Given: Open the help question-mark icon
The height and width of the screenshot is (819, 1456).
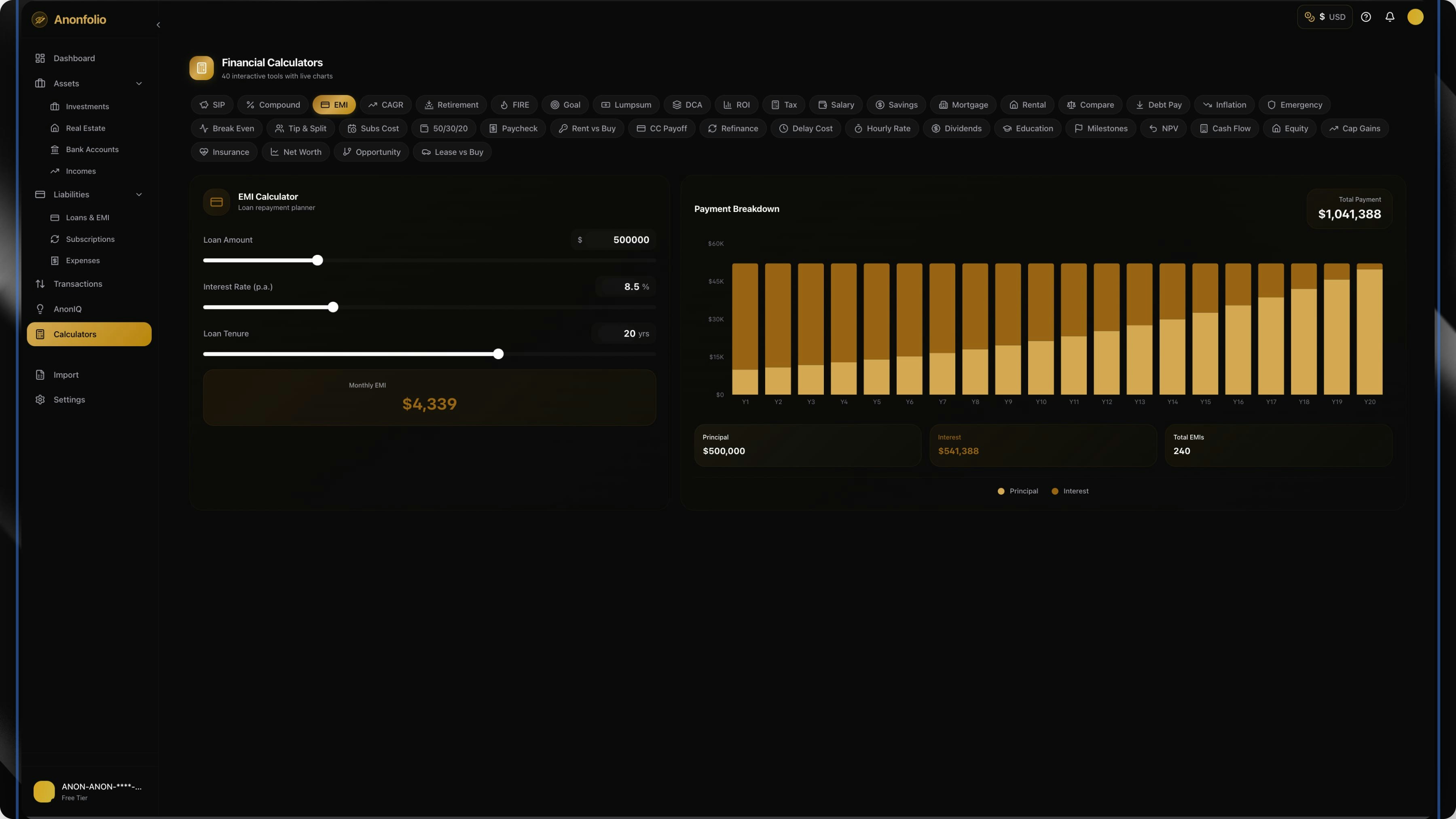Looking at the screenshot, I should [1365, 17].
